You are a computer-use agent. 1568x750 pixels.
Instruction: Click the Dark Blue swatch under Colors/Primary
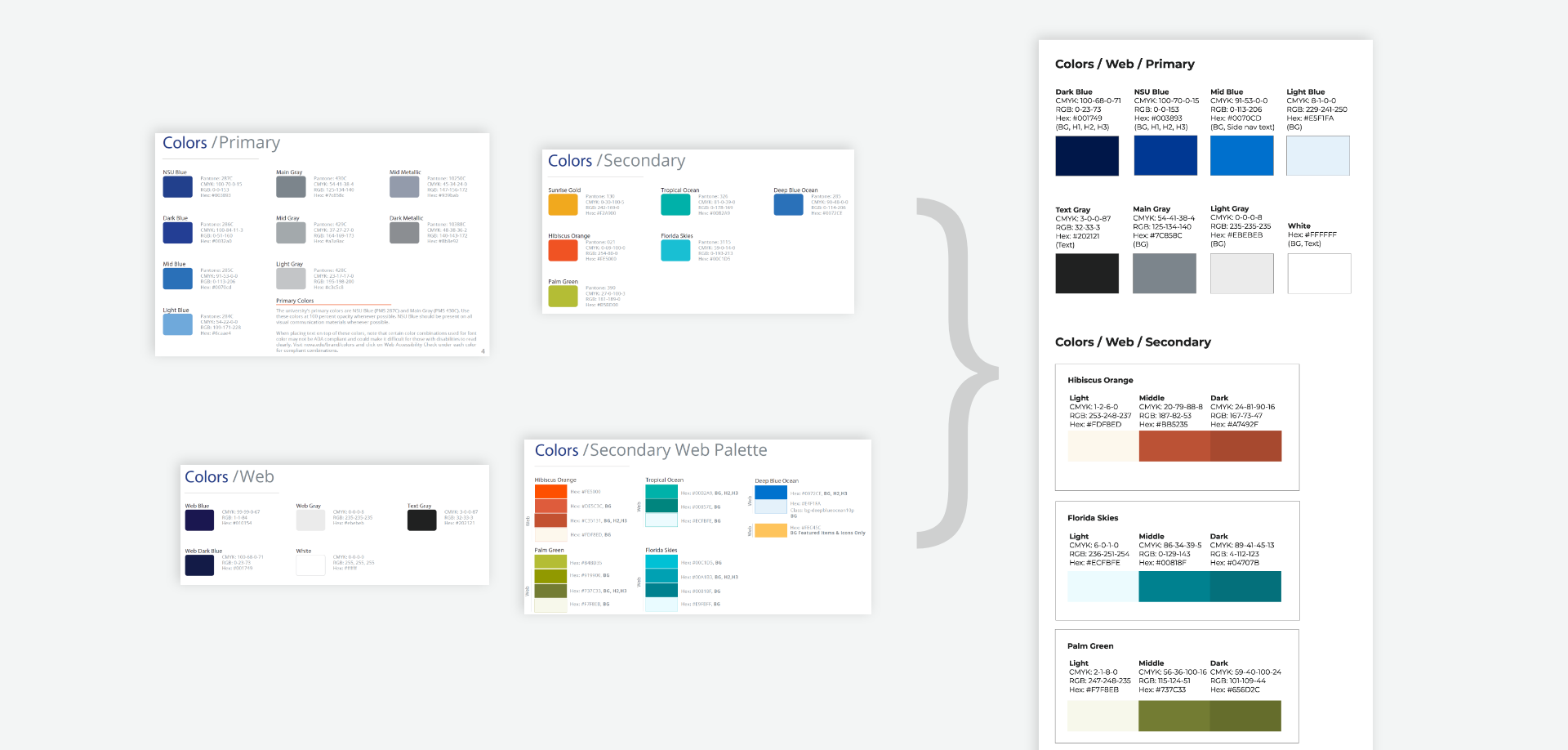tap(178, 232)
